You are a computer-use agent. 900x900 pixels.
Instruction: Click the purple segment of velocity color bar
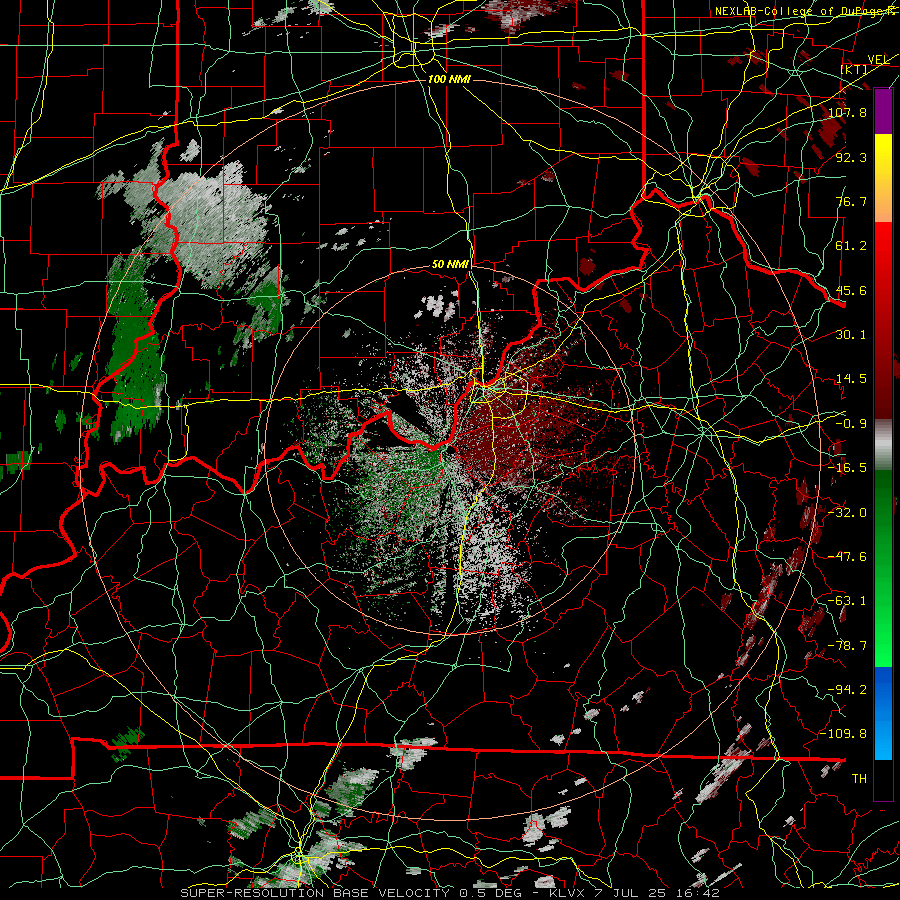[883, 111]
